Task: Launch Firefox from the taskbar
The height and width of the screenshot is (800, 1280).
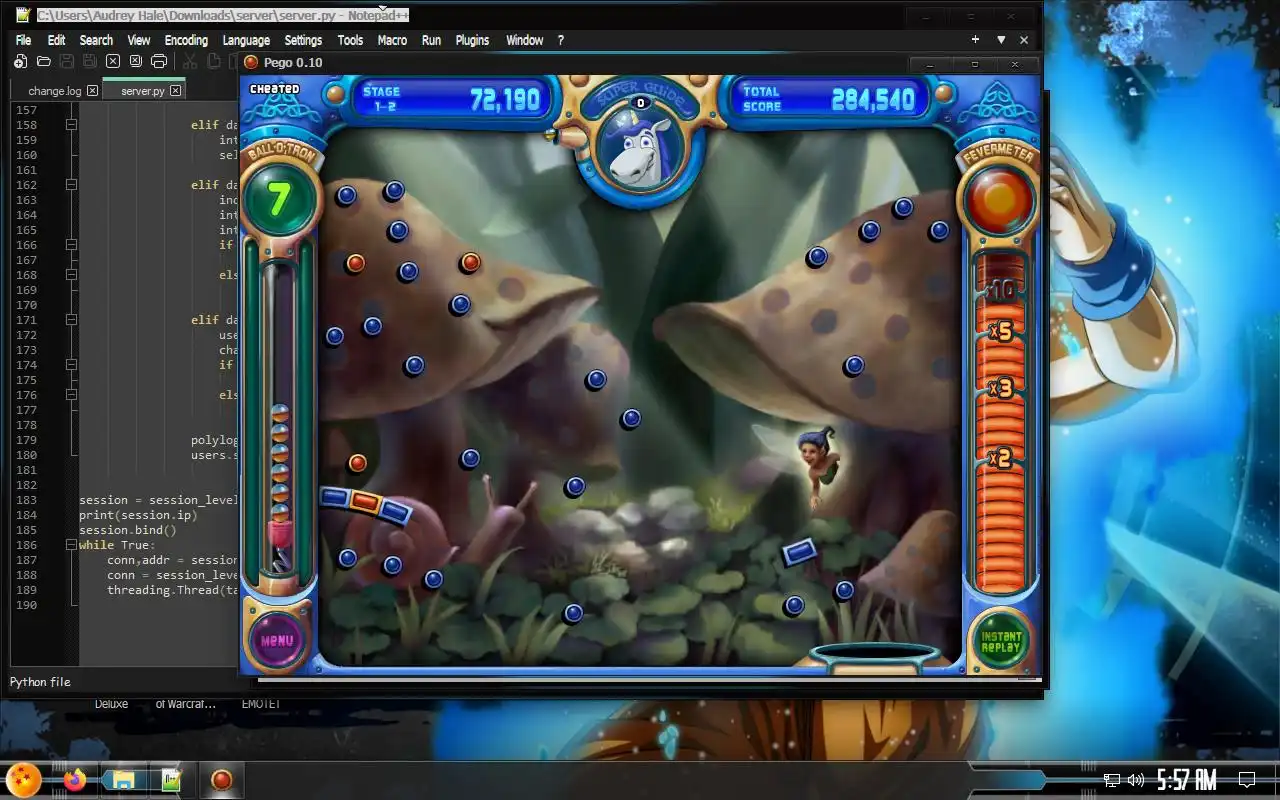Action: tap(75, 779)
